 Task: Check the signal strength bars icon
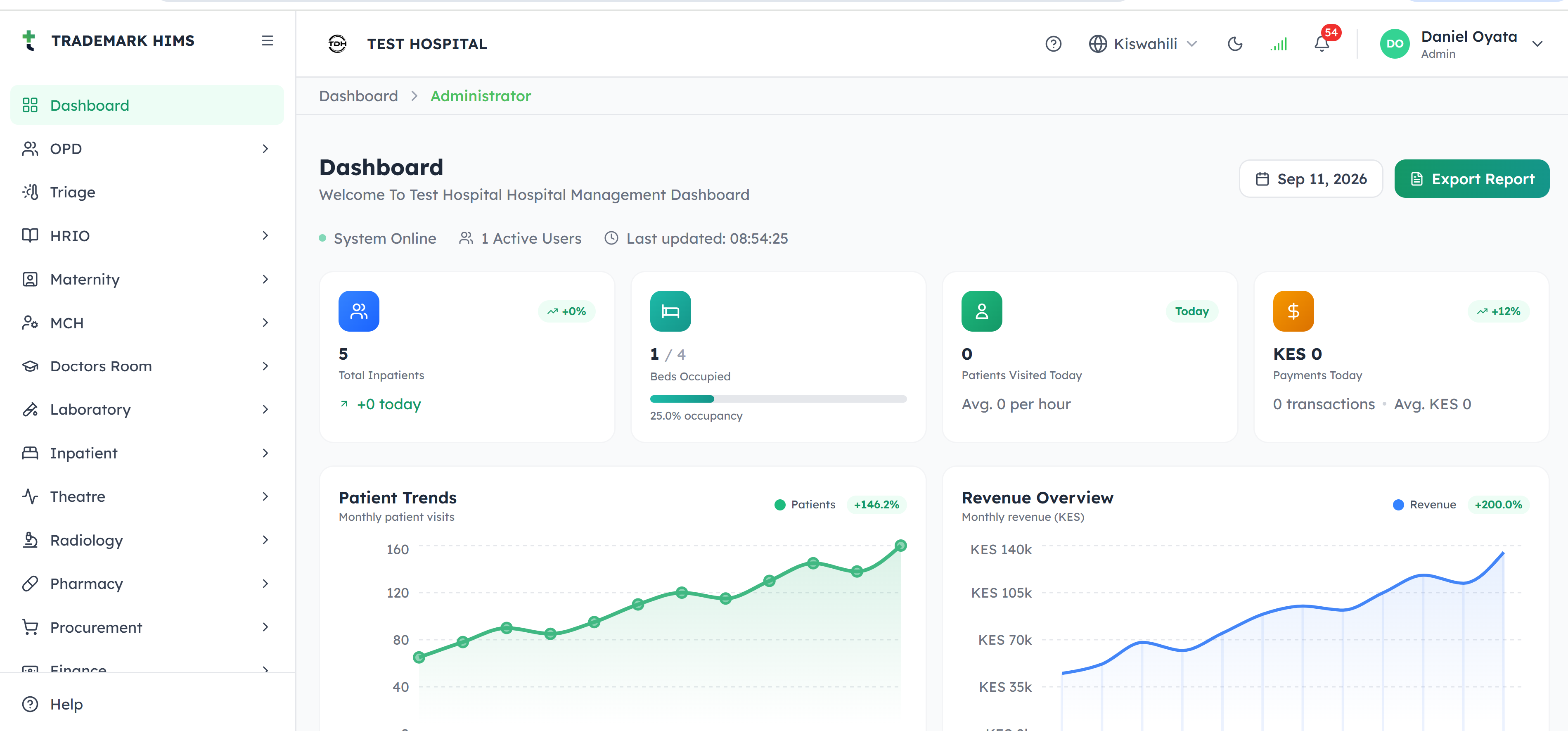tap(1278, 44)
